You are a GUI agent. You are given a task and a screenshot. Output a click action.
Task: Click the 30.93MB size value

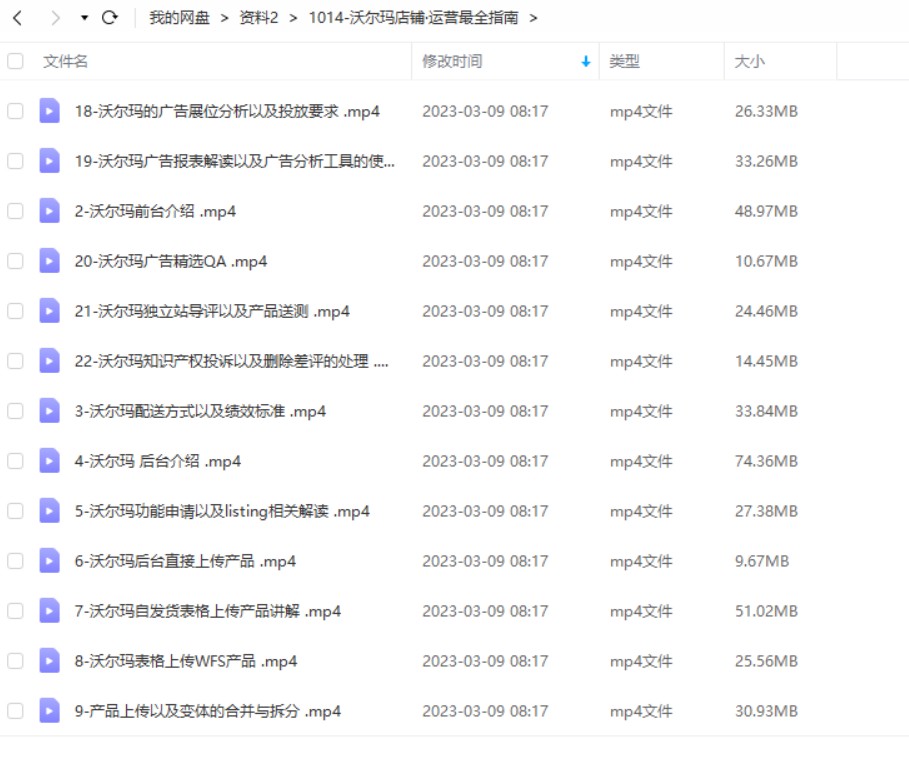pos(766,711)
